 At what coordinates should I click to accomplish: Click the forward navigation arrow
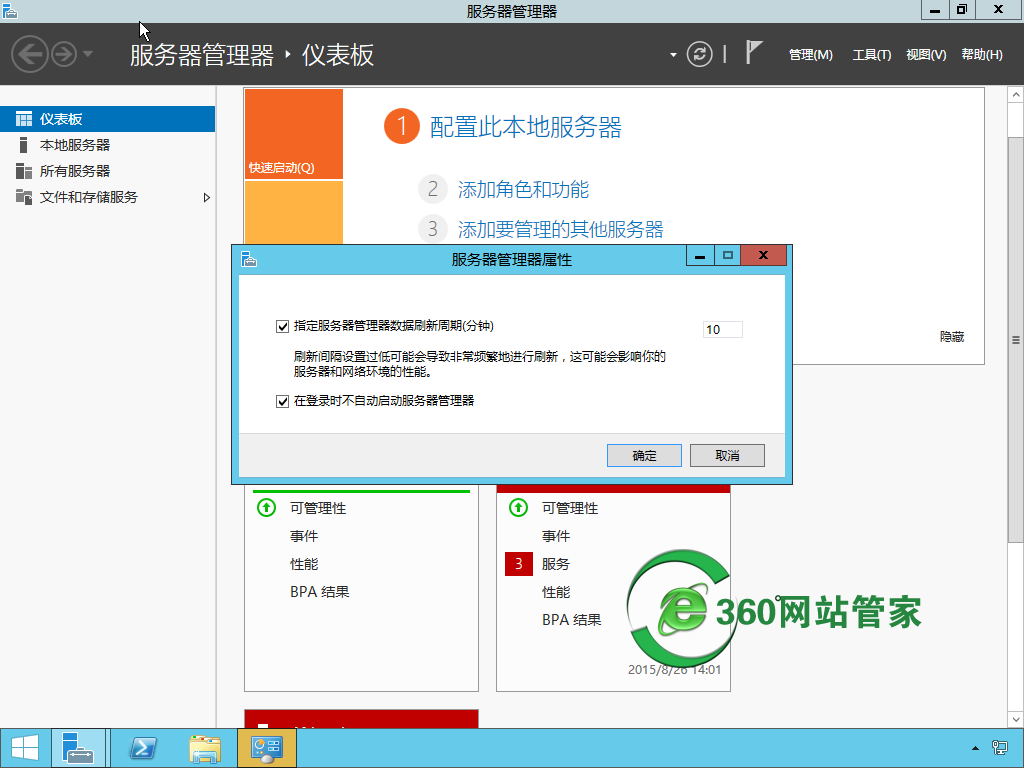pos(64,54)
